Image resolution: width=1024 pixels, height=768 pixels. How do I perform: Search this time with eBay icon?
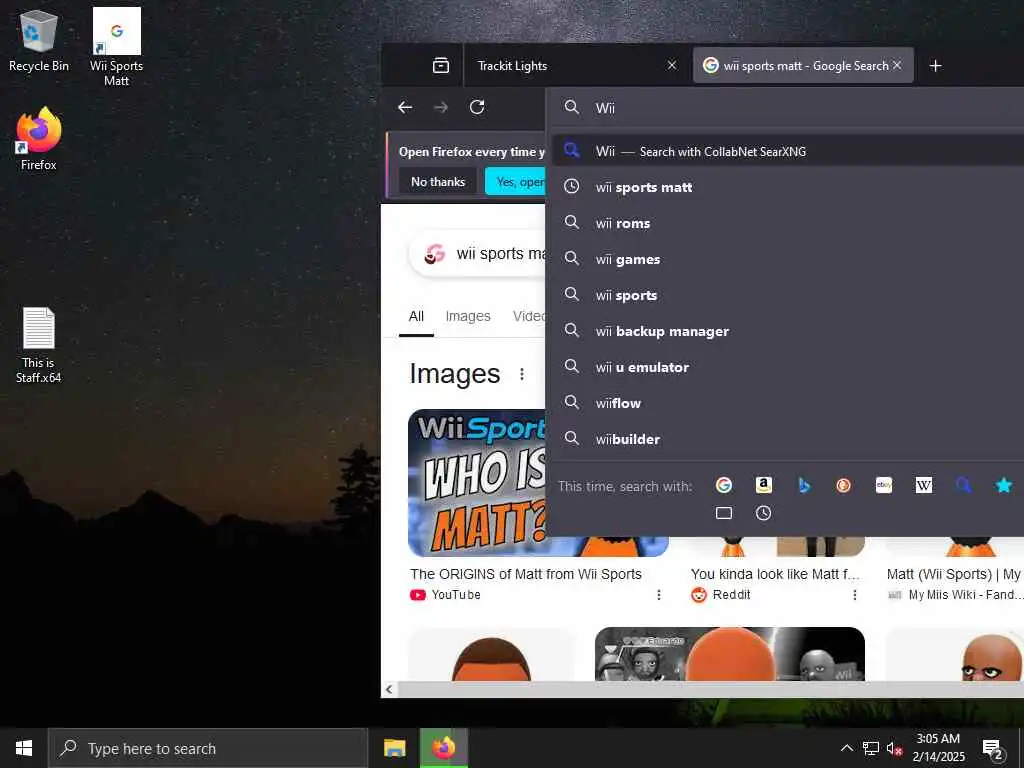click(884, 485)
